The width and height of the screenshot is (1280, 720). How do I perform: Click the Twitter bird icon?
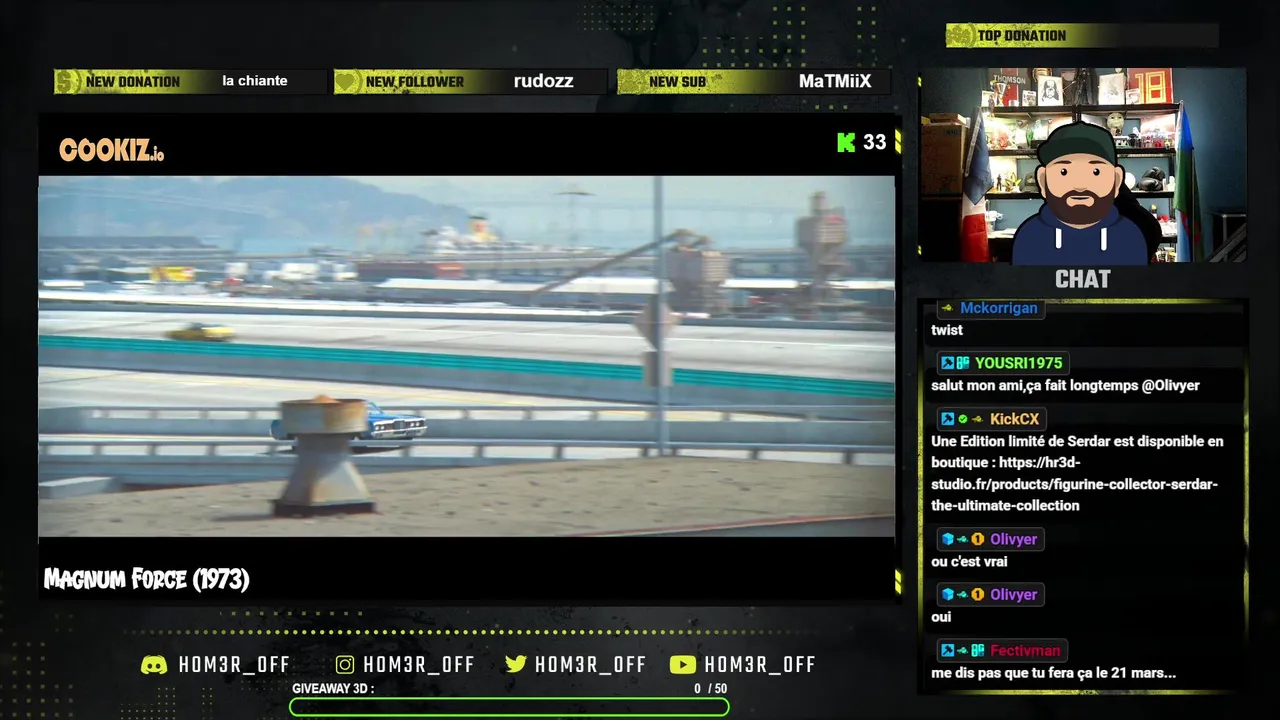516,665
